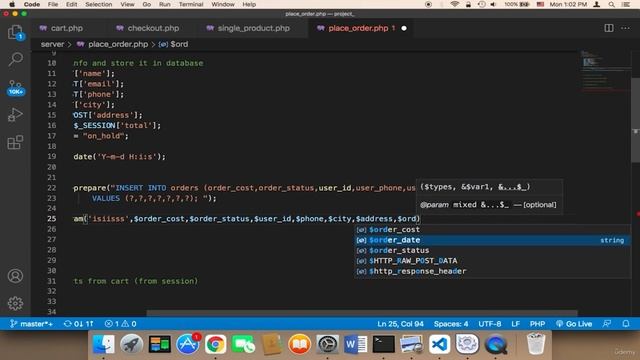Screen dimensions: 640x360
Task: Click the horizontal editor scrollbar
Action: [362, 313]
